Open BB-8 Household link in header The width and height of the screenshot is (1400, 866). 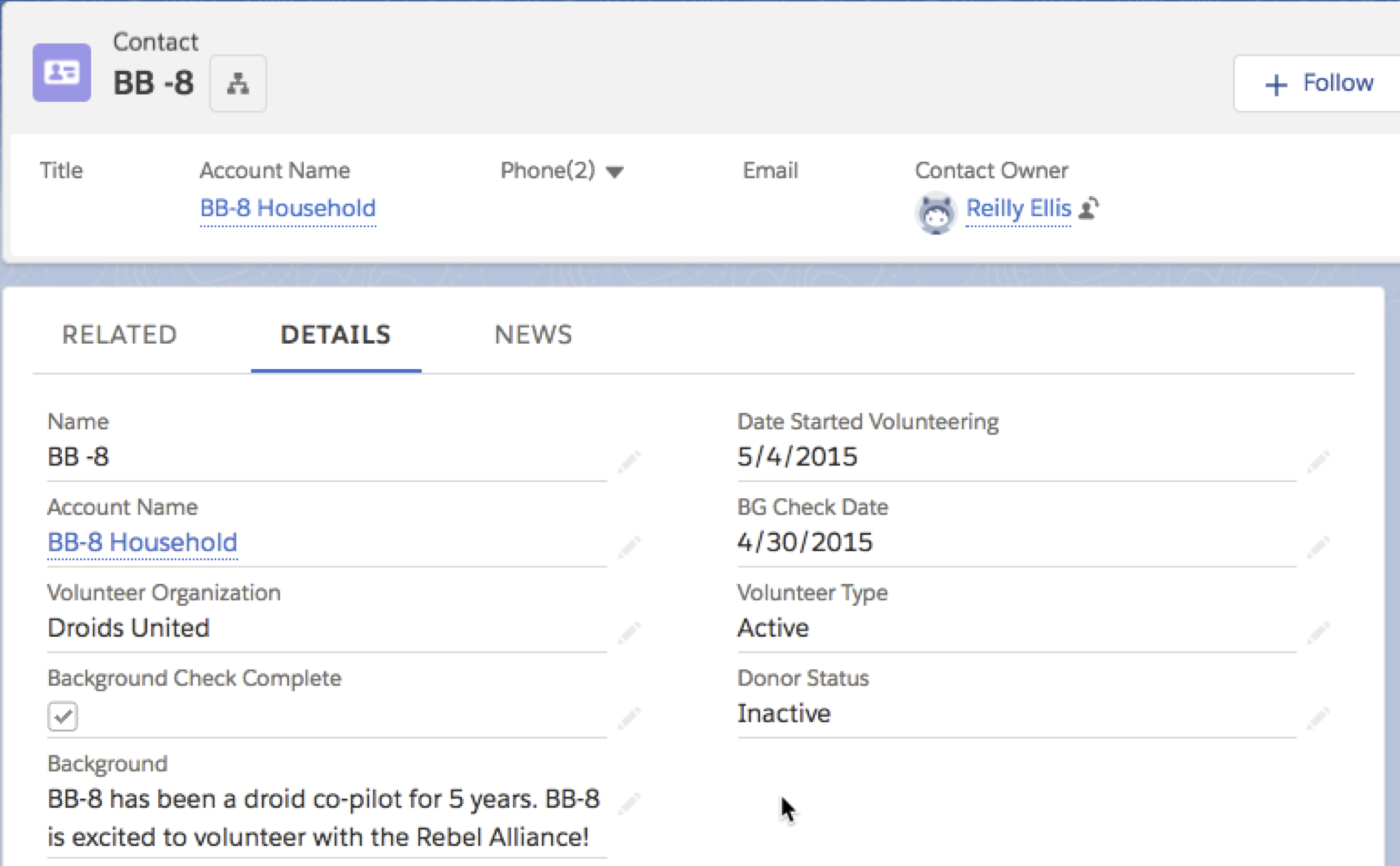pos(287,208)
